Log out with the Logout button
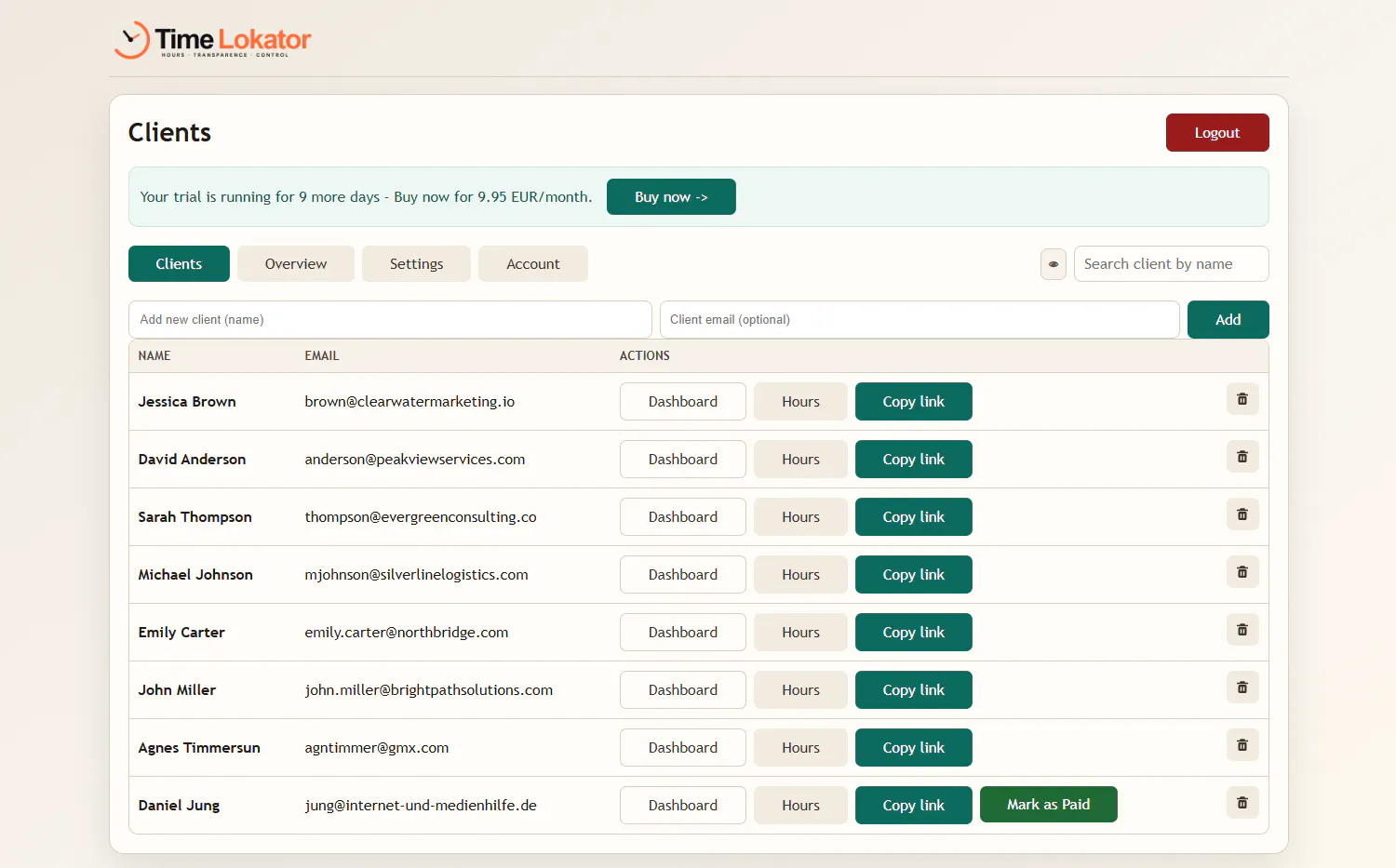This screenshot has width=1396, height=868. point(1217,132)
